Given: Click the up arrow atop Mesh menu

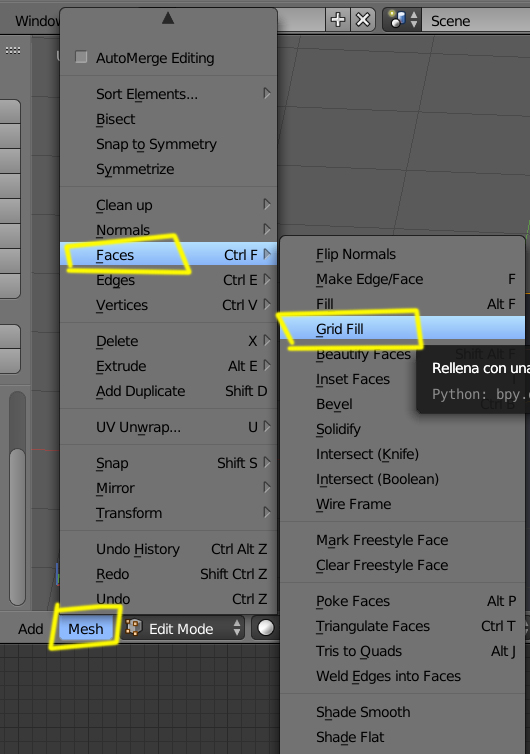Looking at the screenshot, I should (168, 18).
